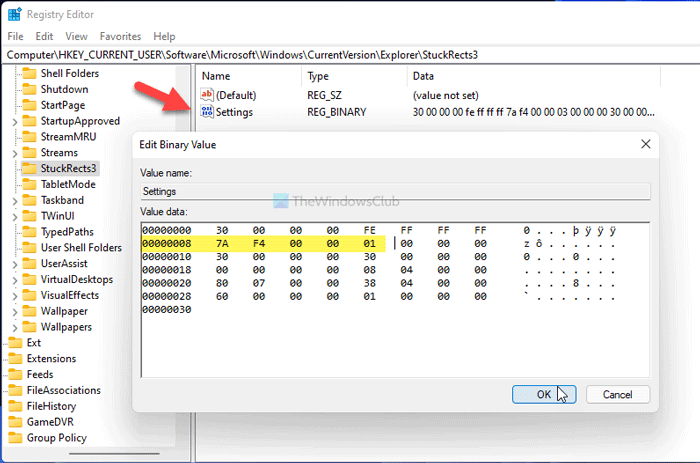Click the F4 byte in row 00000008
Image resolution: width=700 pixels, height=463 pixels.
click(x=259, y=243)
